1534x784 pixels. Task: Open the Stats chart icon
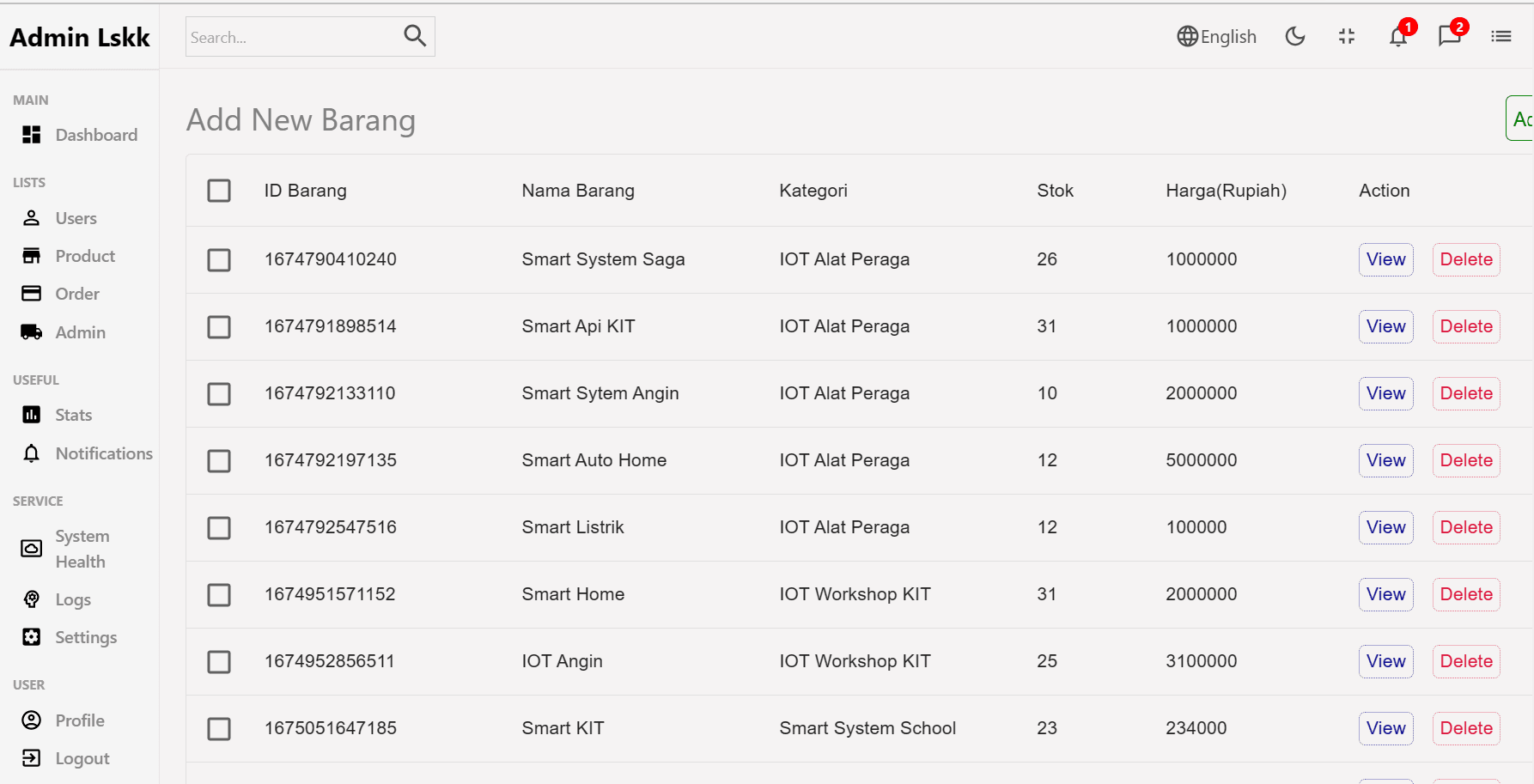32,415
